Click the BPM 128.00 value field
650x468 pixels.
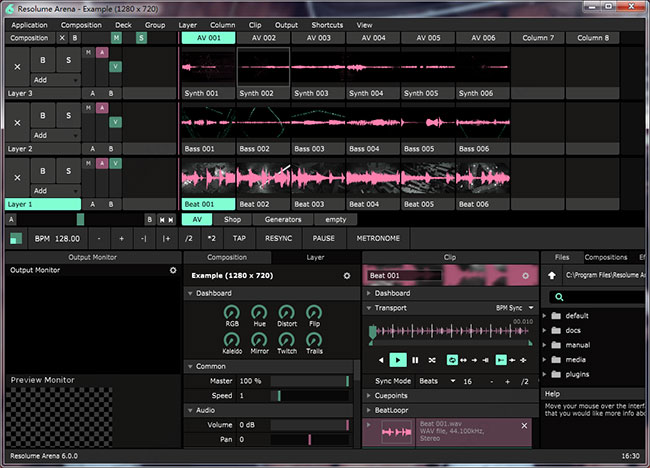coord(58,239)
